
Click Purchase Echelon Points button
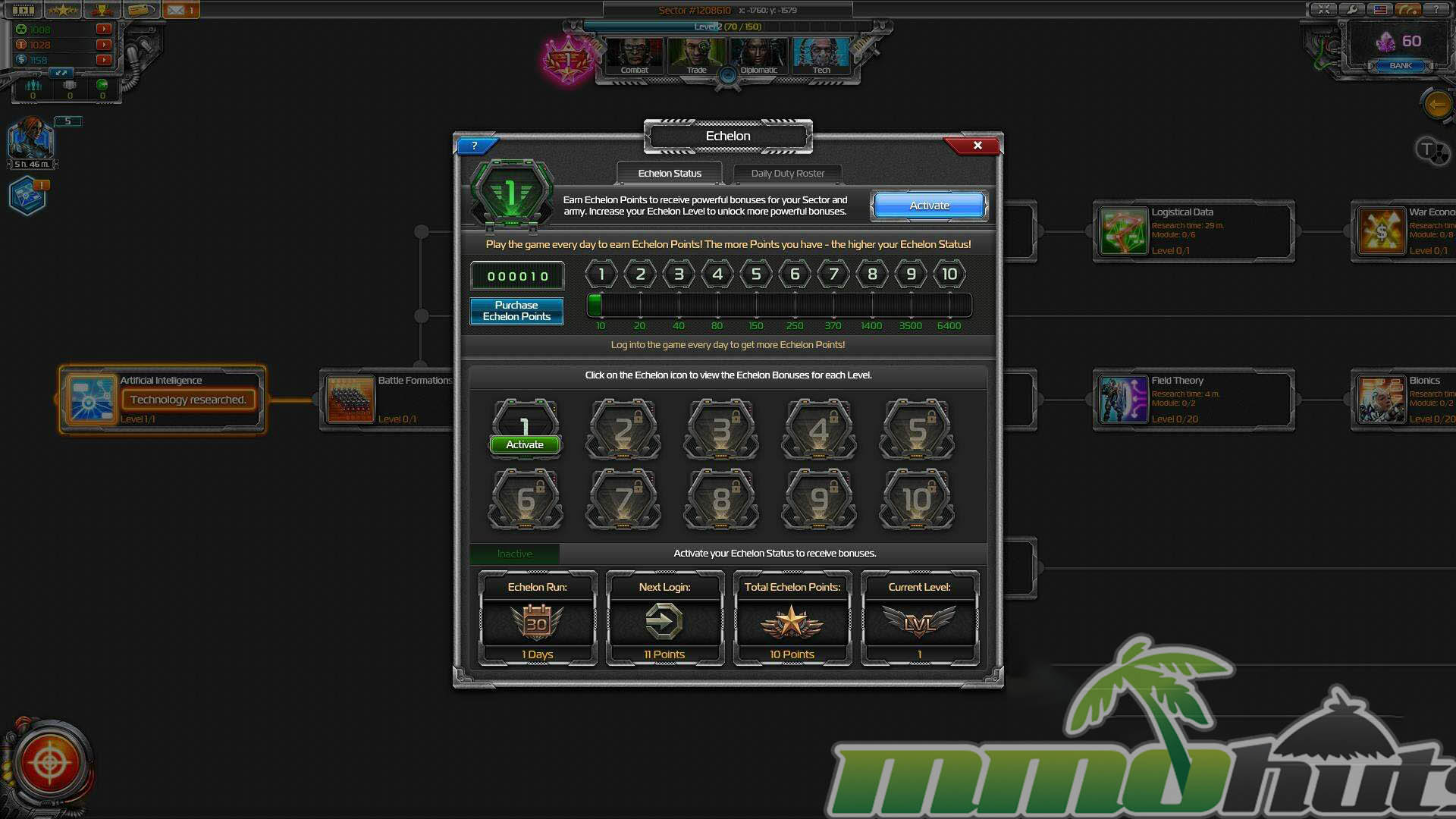pyautogui.click(x=516, y=311)
